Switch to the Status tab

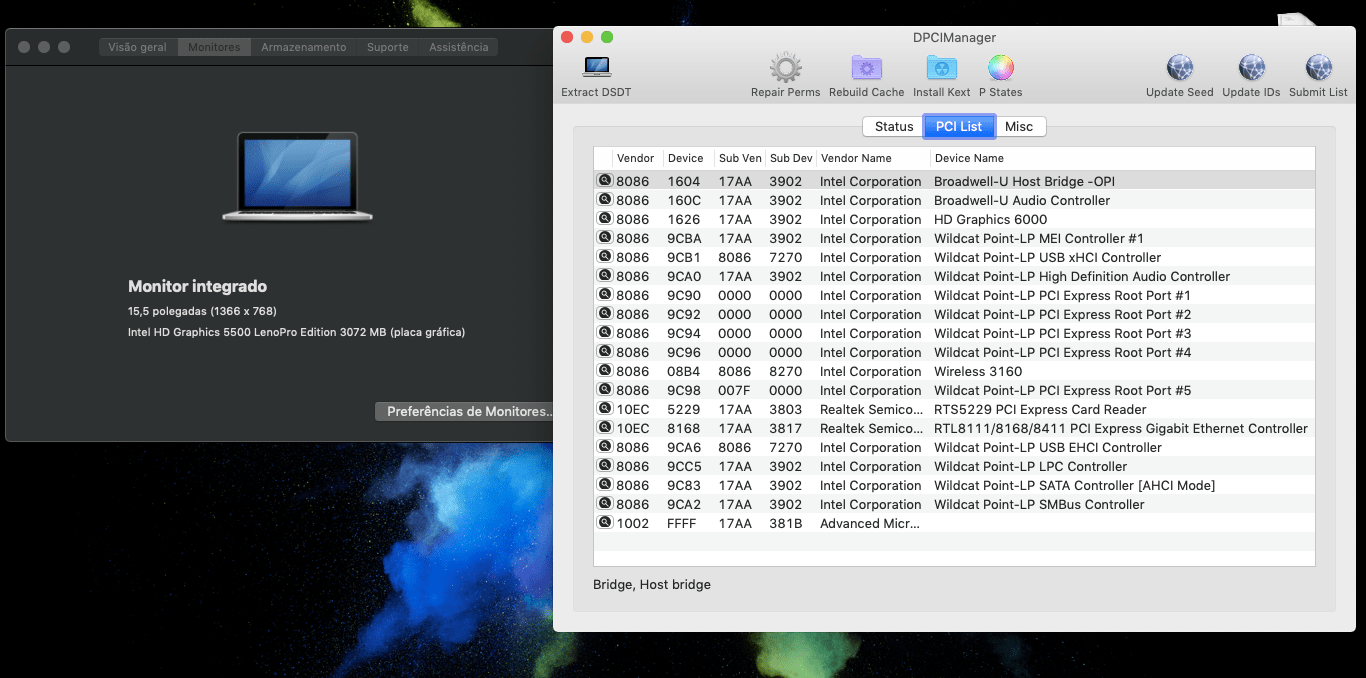893,127
